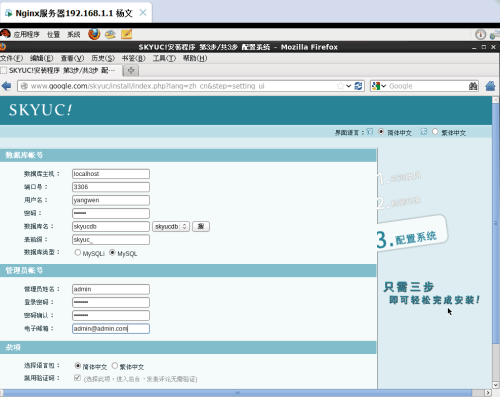
Task: Open the 文件(F) menu
Action: (12, 58)
